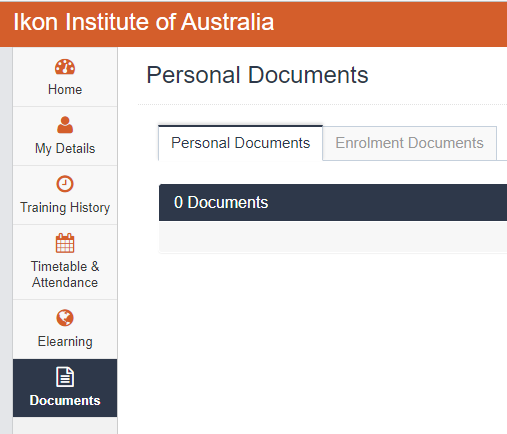Click the Personal Documents page heading
The image size is (507, 434).
point(257,75)
